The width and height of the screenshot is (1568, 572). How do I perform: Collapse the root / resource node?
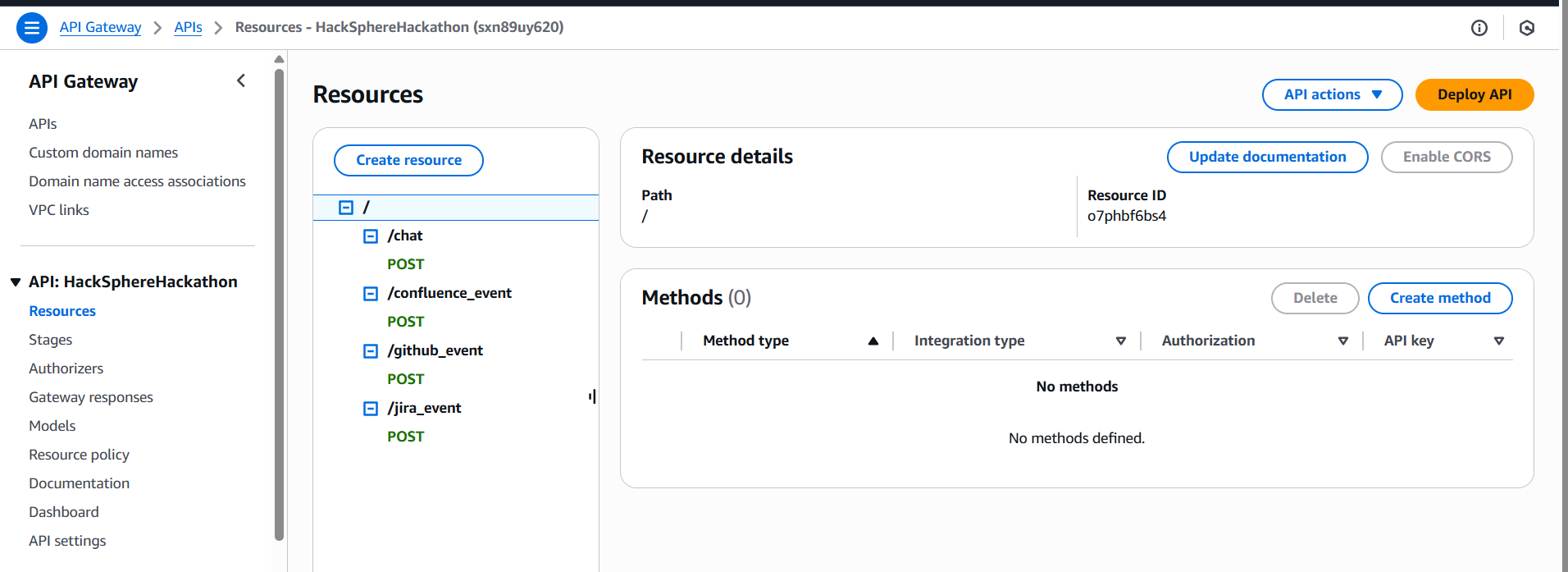[346, 208]
